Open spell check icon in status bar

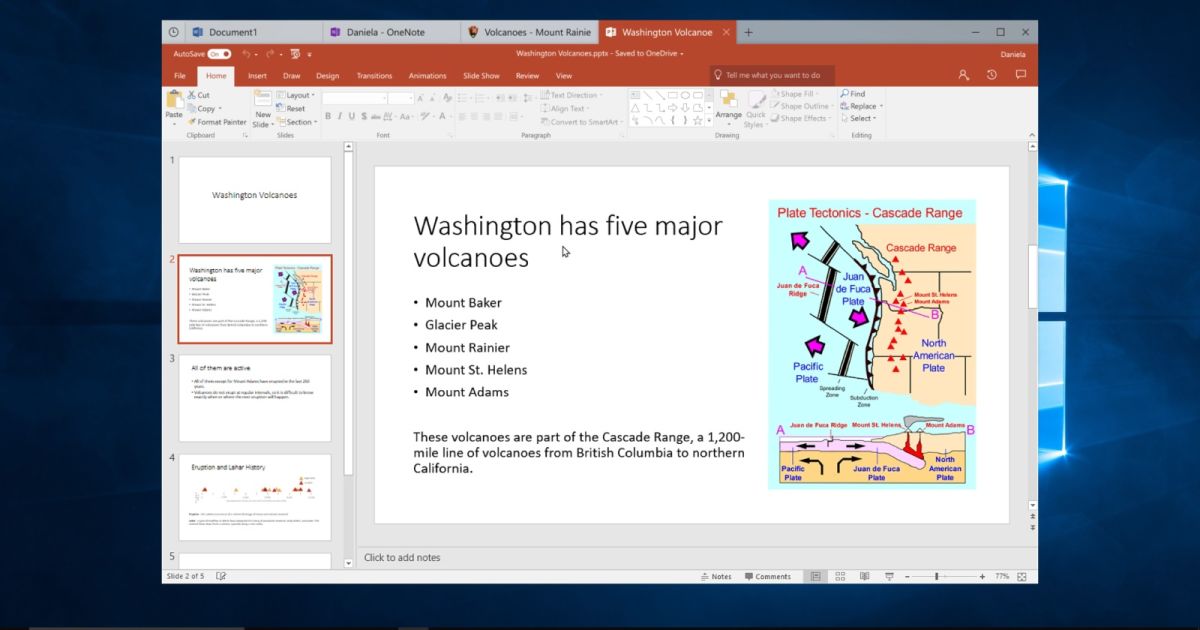click(221, 577)
